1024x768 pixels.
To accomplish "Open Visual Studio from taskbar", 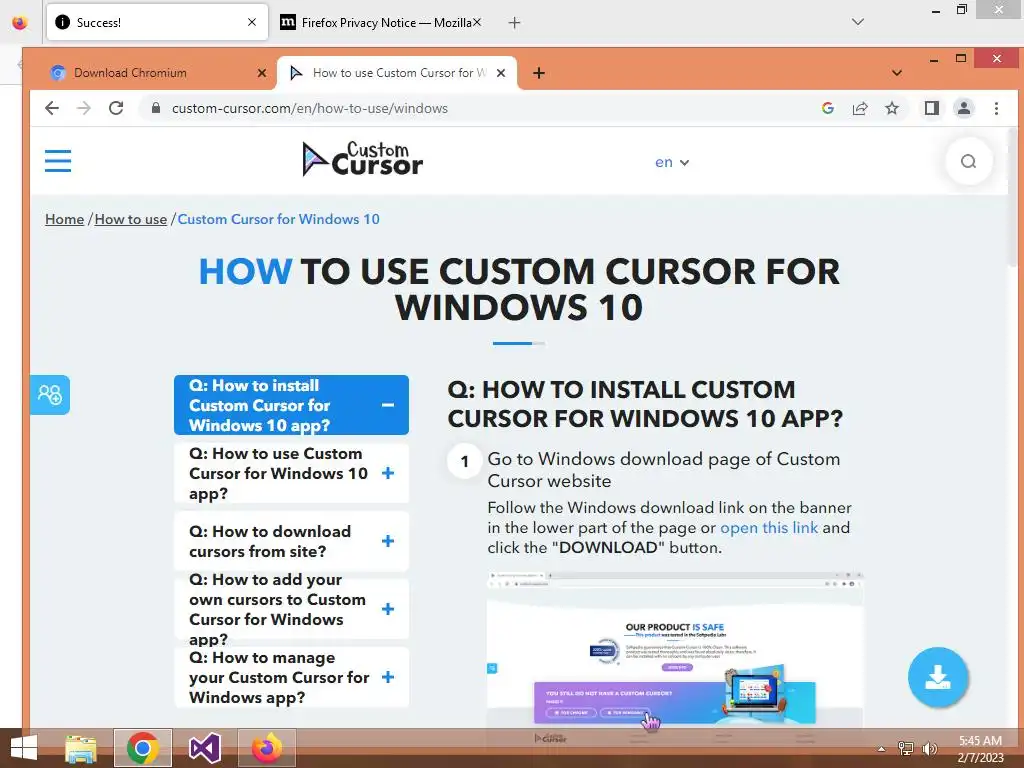I will tap(204, 748).
